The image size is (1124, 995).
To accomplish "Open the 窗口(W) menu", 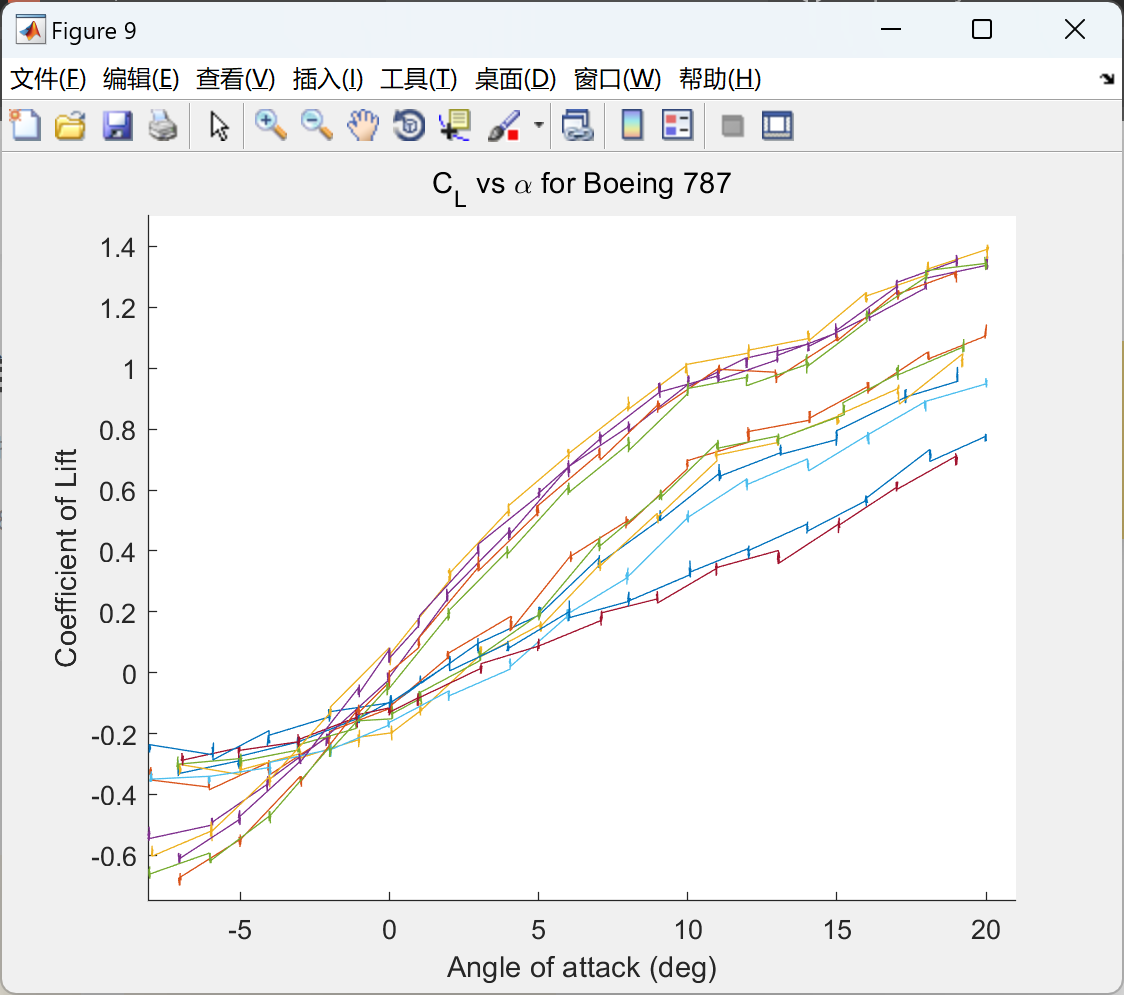I will pyautogui.click(x=617, y=79).
